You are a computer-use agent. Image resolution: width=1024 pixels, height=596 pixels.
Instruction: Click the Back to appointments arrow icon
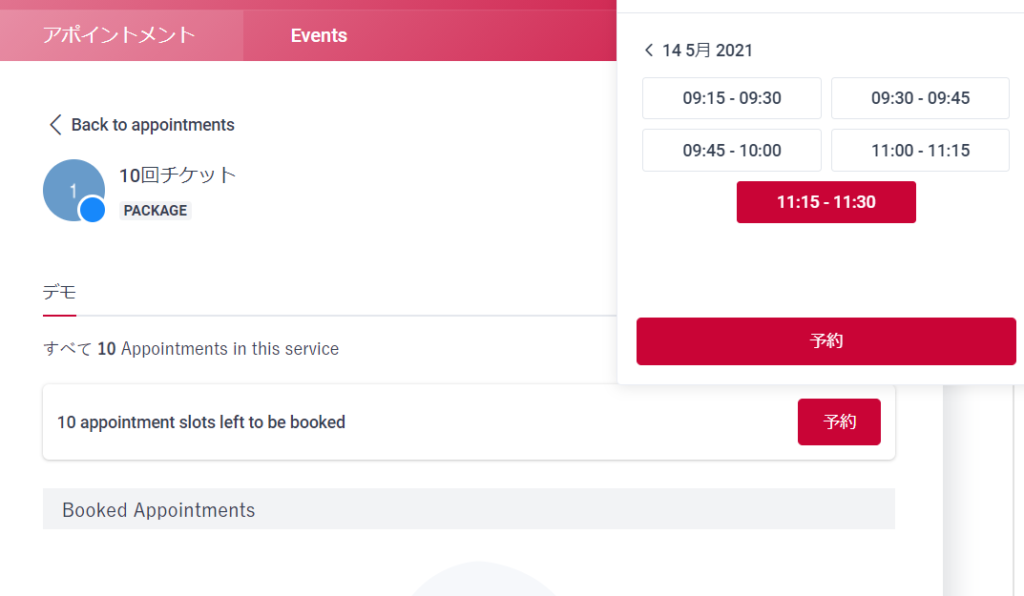pos(56,125)
